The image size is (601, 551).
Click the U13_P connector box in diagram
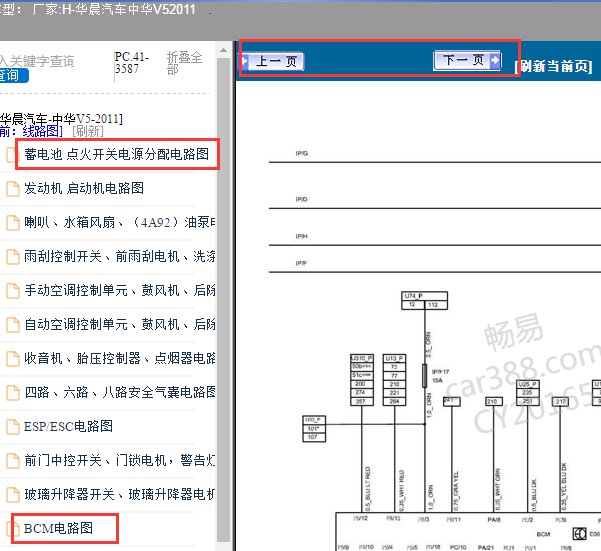(394, 380)
